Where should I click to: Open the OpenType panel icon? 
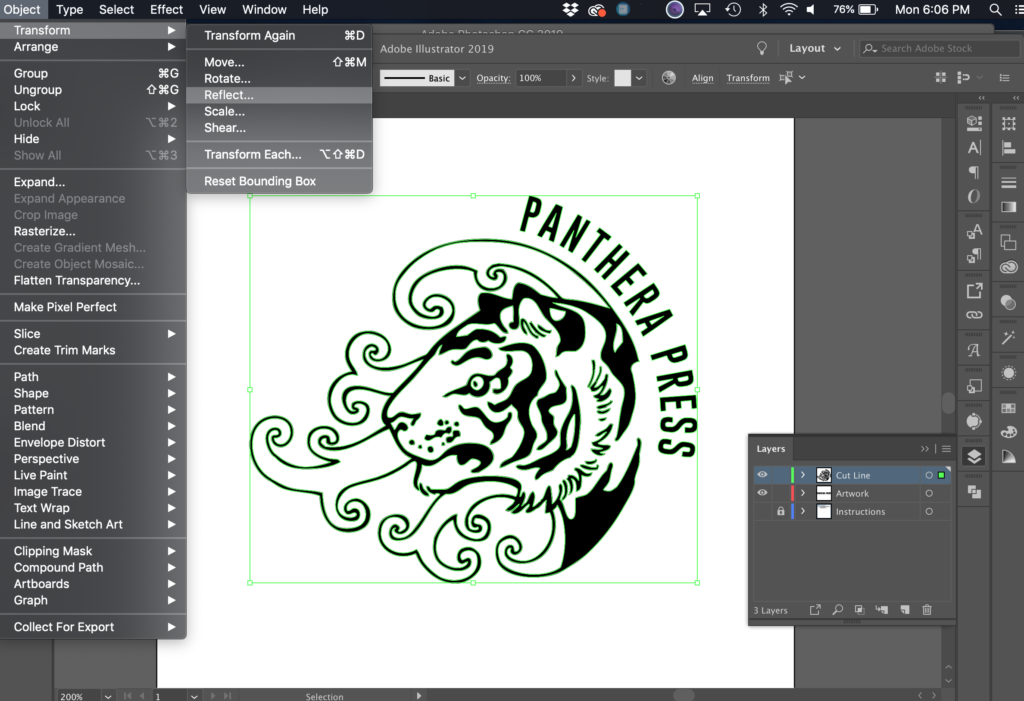pyautogui.click(x=974, y=196)
